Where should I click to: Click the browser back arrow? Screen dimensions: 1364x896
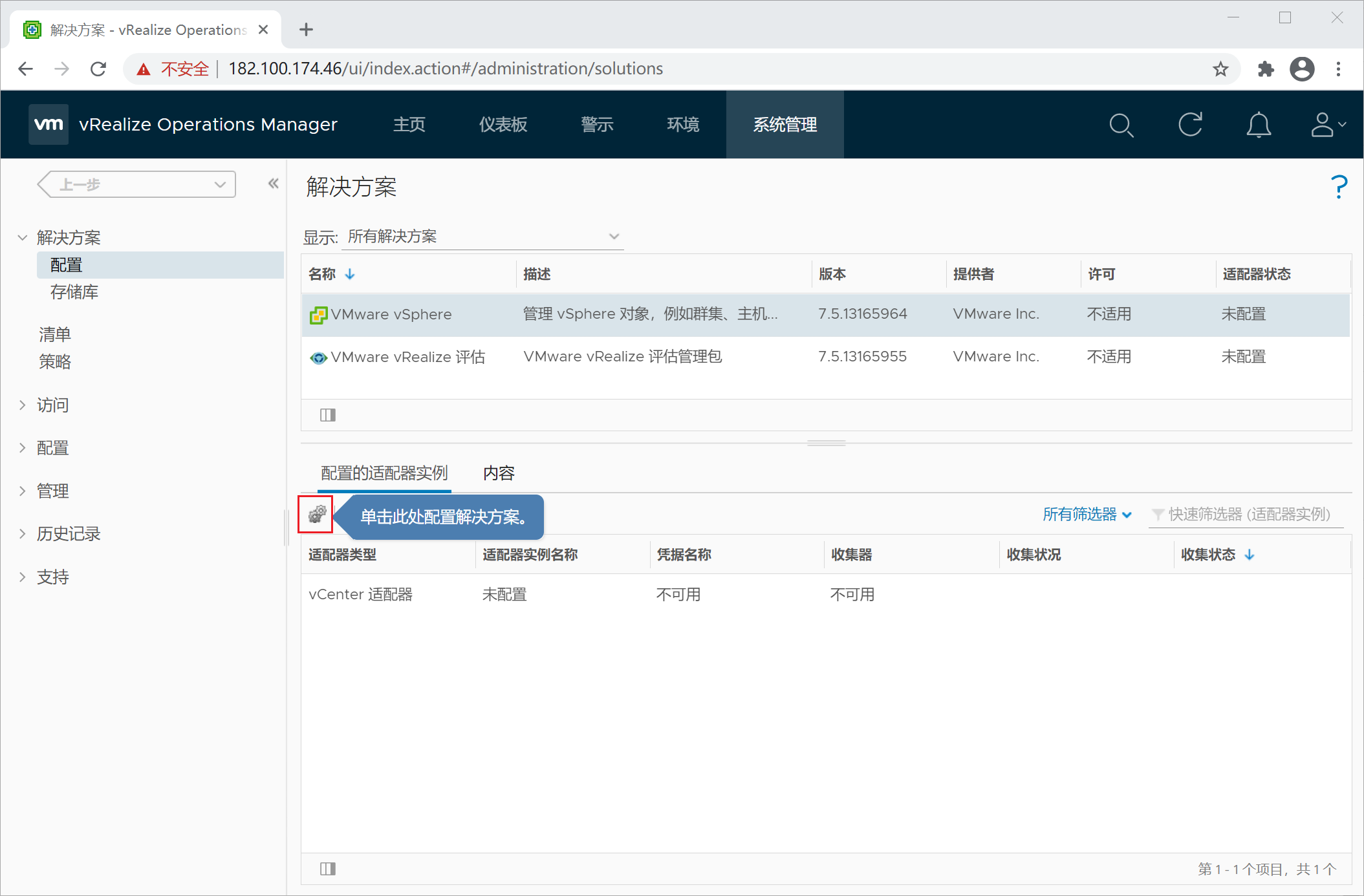pos(26,69)
